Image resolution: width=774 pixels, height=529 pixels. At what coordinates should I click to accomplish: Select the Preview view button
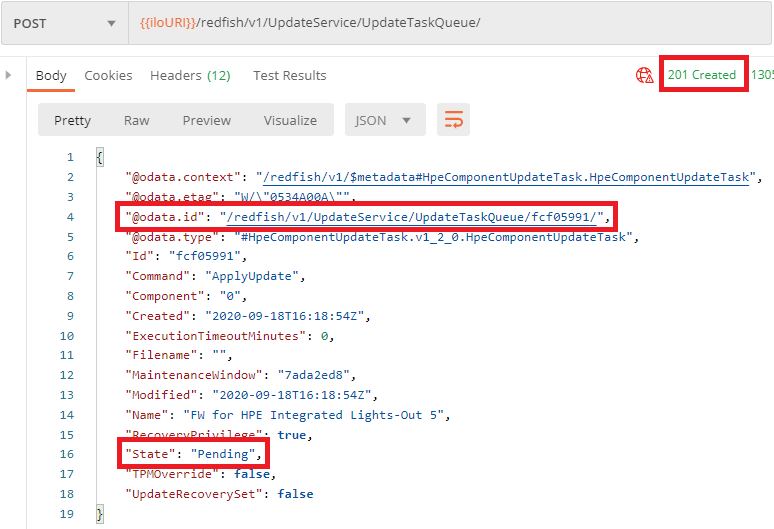coord(206,120)
